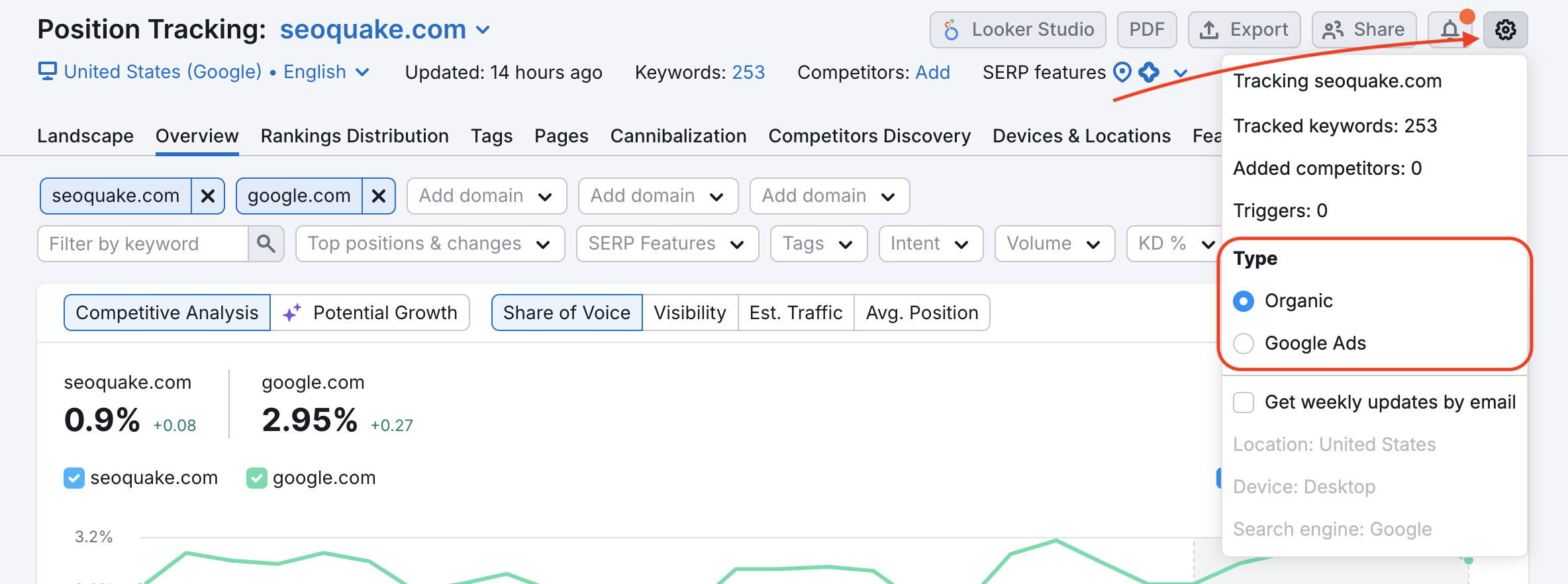1568x584 pixels.
Task: Click the Filter by keyword input field
Action: [x=143, y=244]
